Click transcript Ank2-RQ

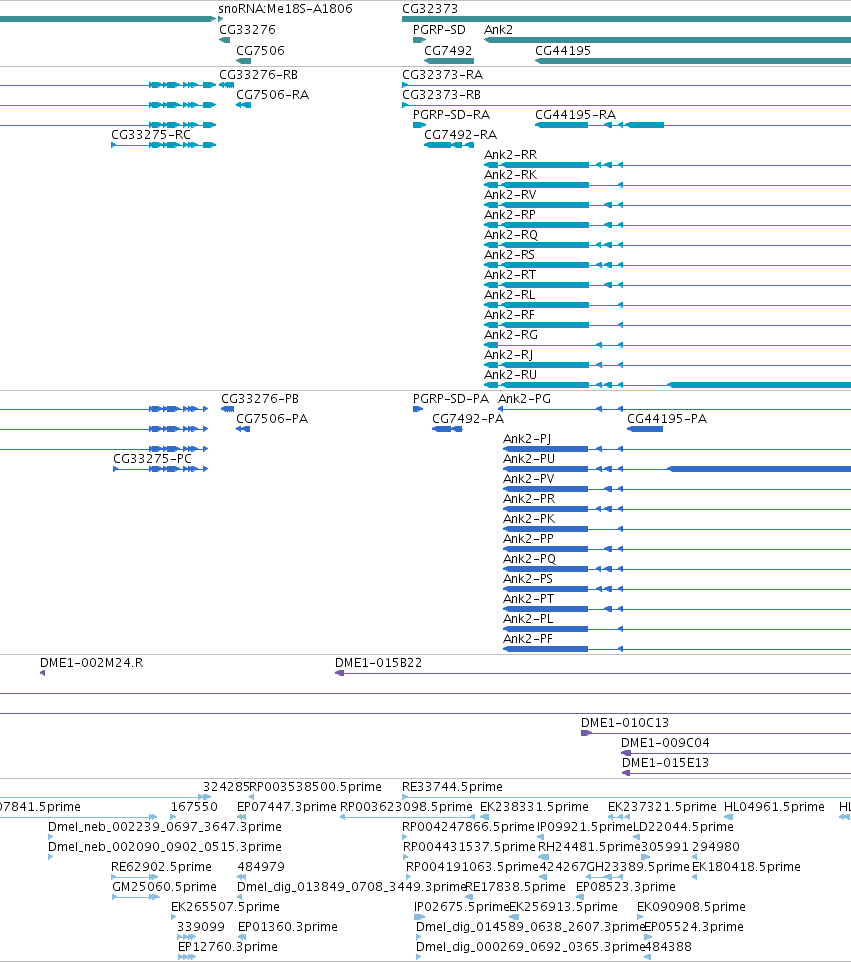pyautogui.click(x=511, y=234)
